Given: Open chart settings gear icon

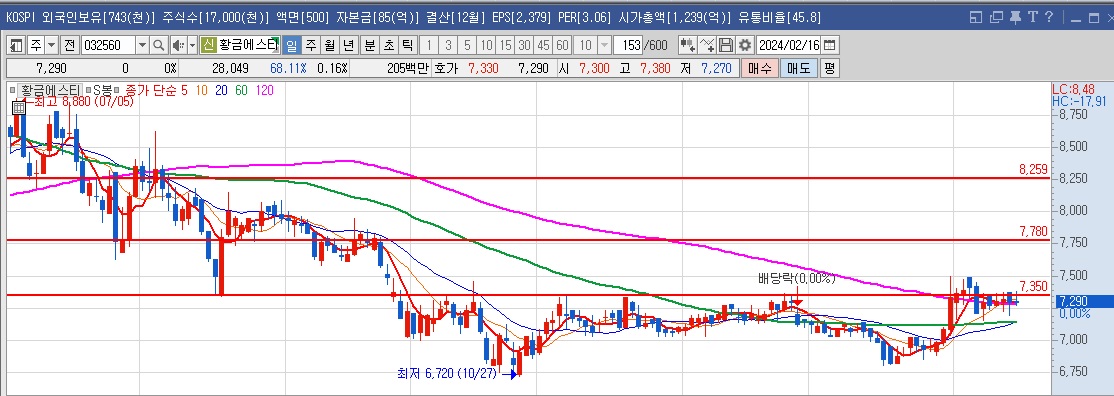Looking at the screenshot, I should coord(745,46).
